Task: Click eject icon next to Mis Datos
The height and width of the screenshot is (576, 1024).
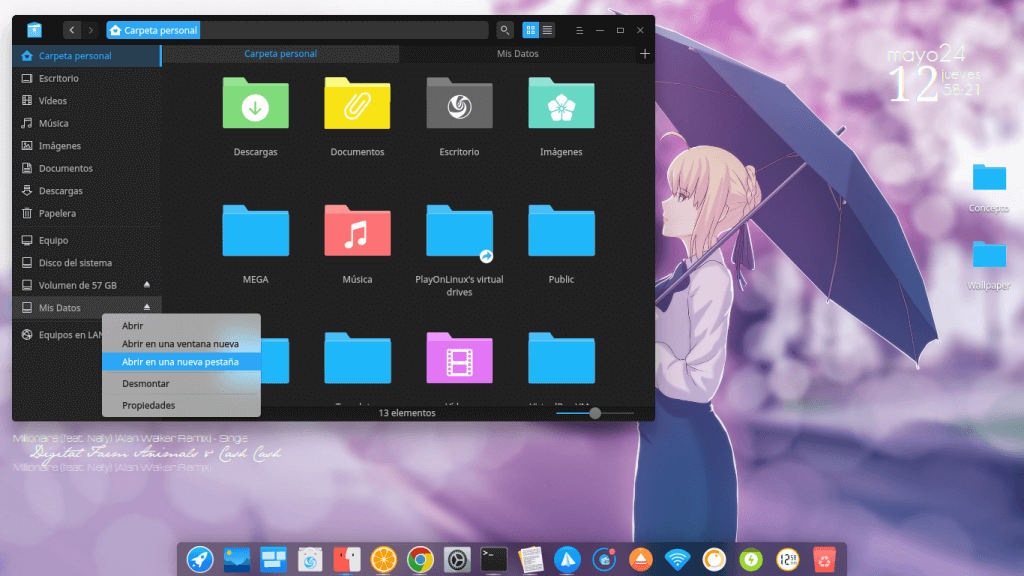Action: pyautogui.click(x=147, y=307)
